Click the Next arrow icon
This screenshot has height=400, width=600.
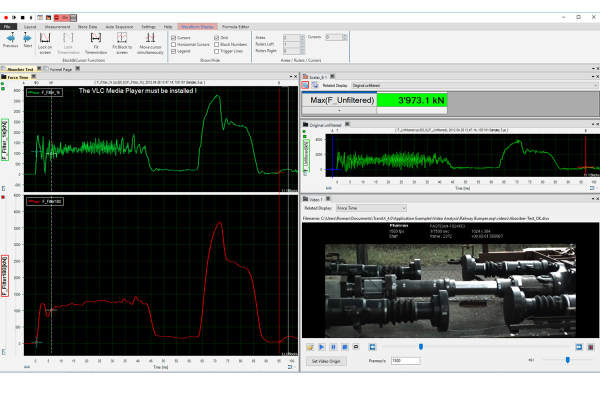coord(27,37)
